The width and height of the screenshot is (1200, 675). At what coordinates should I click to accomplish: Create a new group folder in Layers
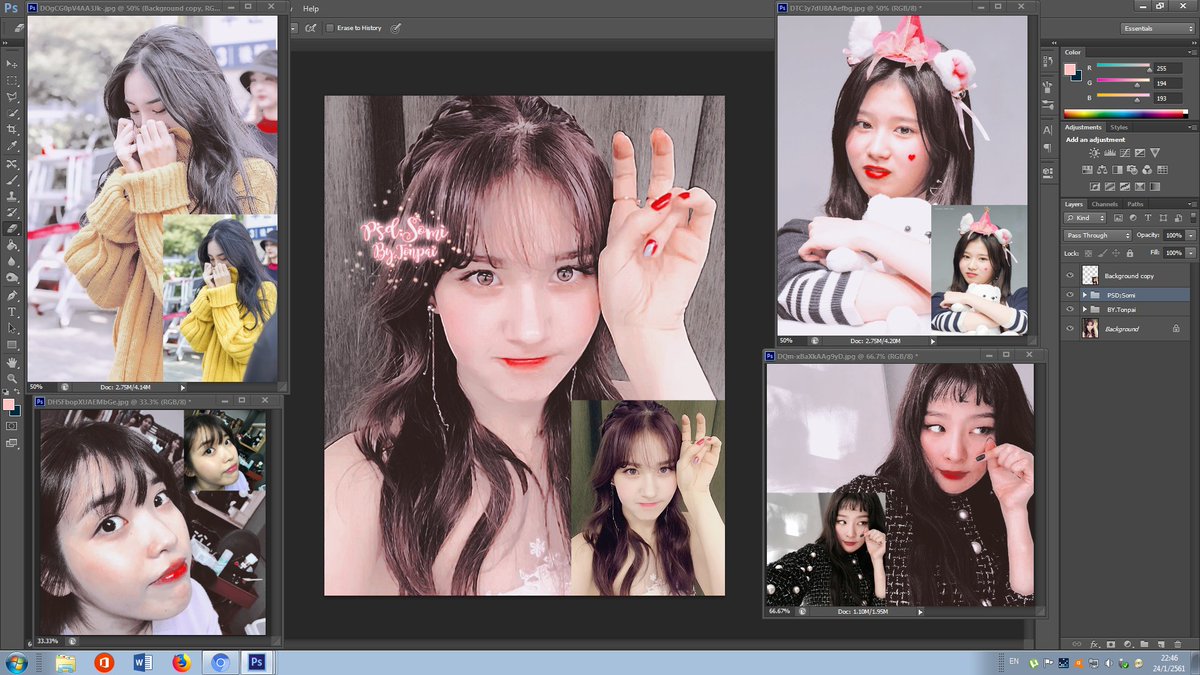click(x=1142, y=643)
